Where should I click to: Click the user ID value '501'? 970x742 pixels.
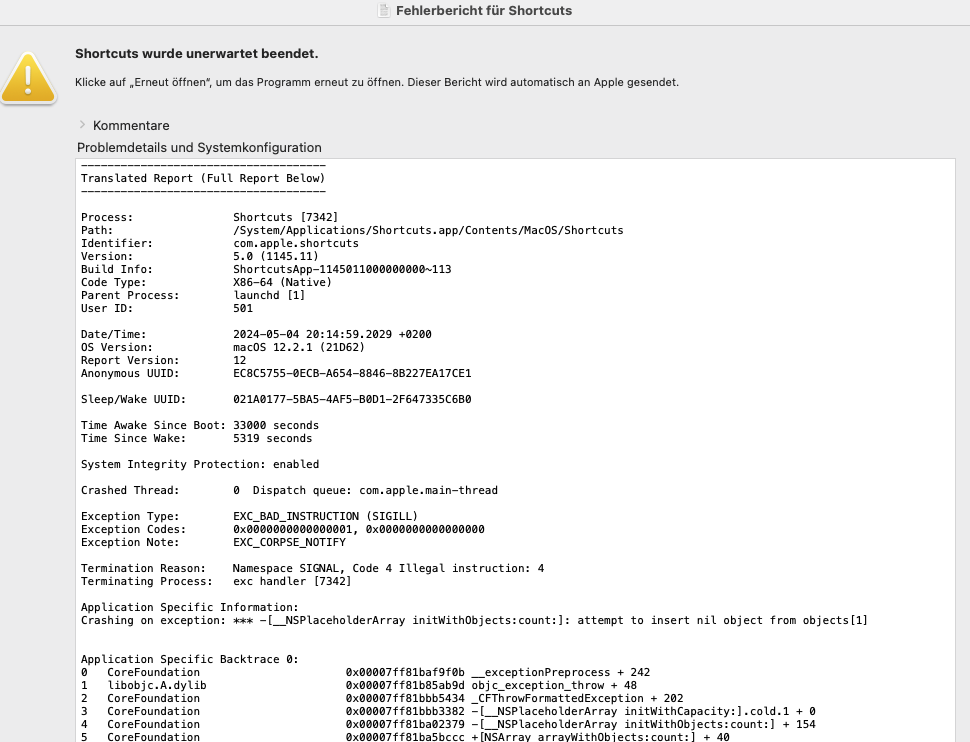[242, 308]
